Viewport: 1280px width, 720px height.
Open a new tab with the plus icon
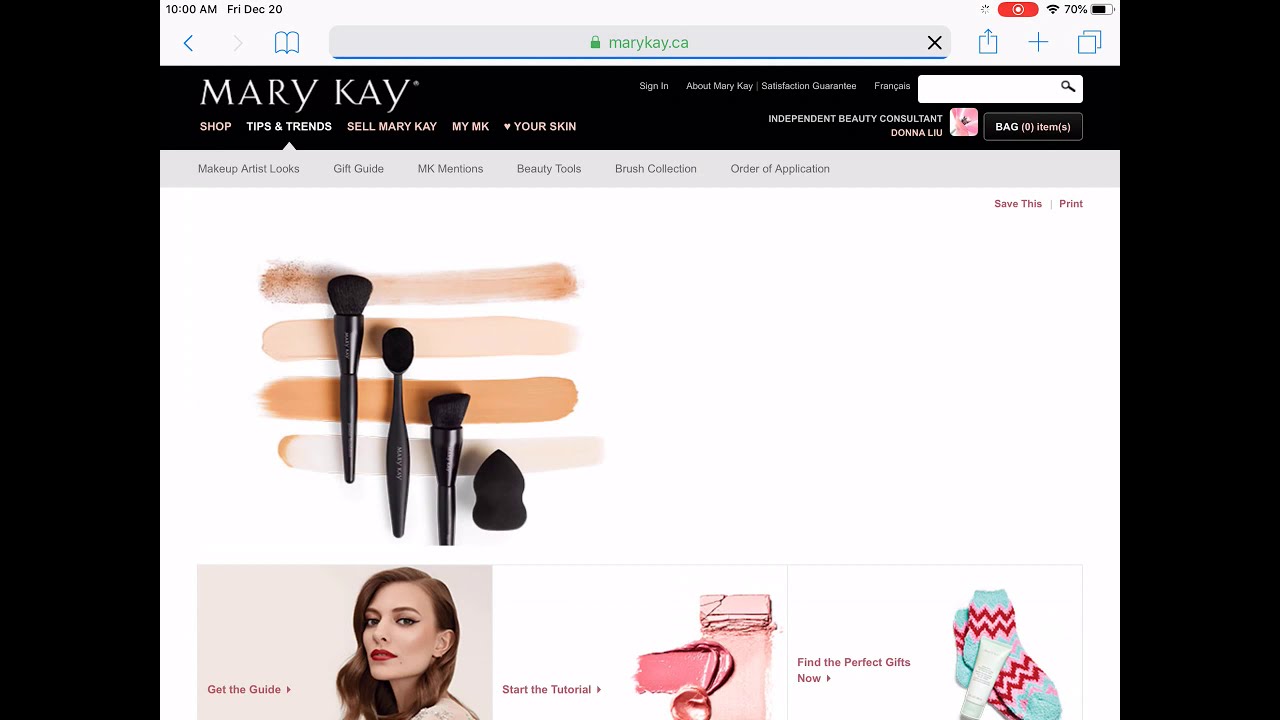[1038, 42]
